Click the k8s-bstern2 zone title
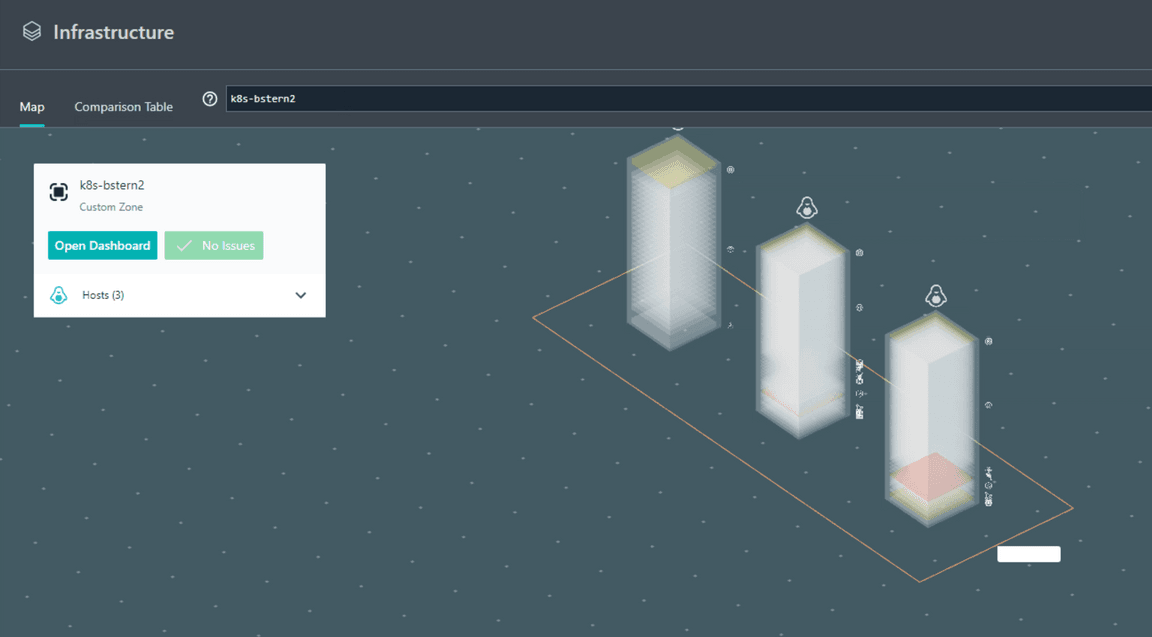 click(112, 185)
